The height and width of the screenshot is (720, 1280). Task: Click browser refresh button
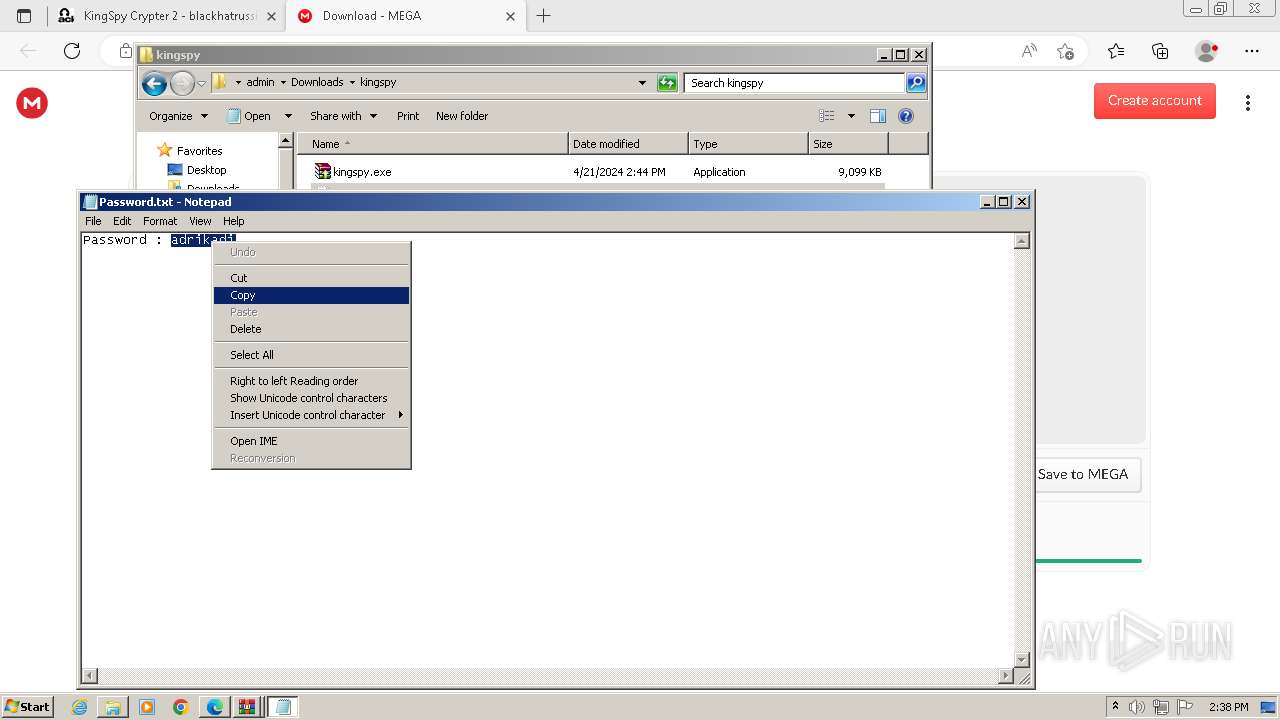(x=72, y=51)
